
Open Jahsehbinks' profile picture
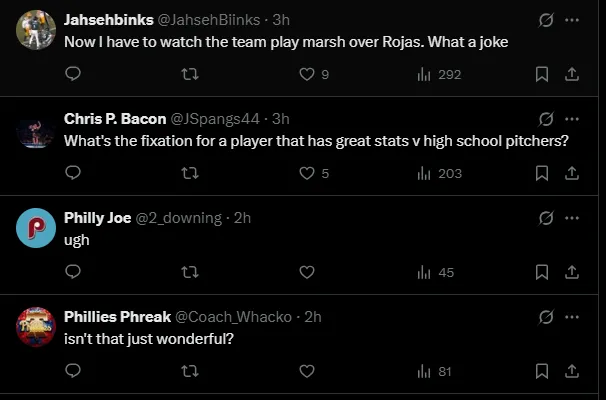pyautogui.click(x=36, y=30)
